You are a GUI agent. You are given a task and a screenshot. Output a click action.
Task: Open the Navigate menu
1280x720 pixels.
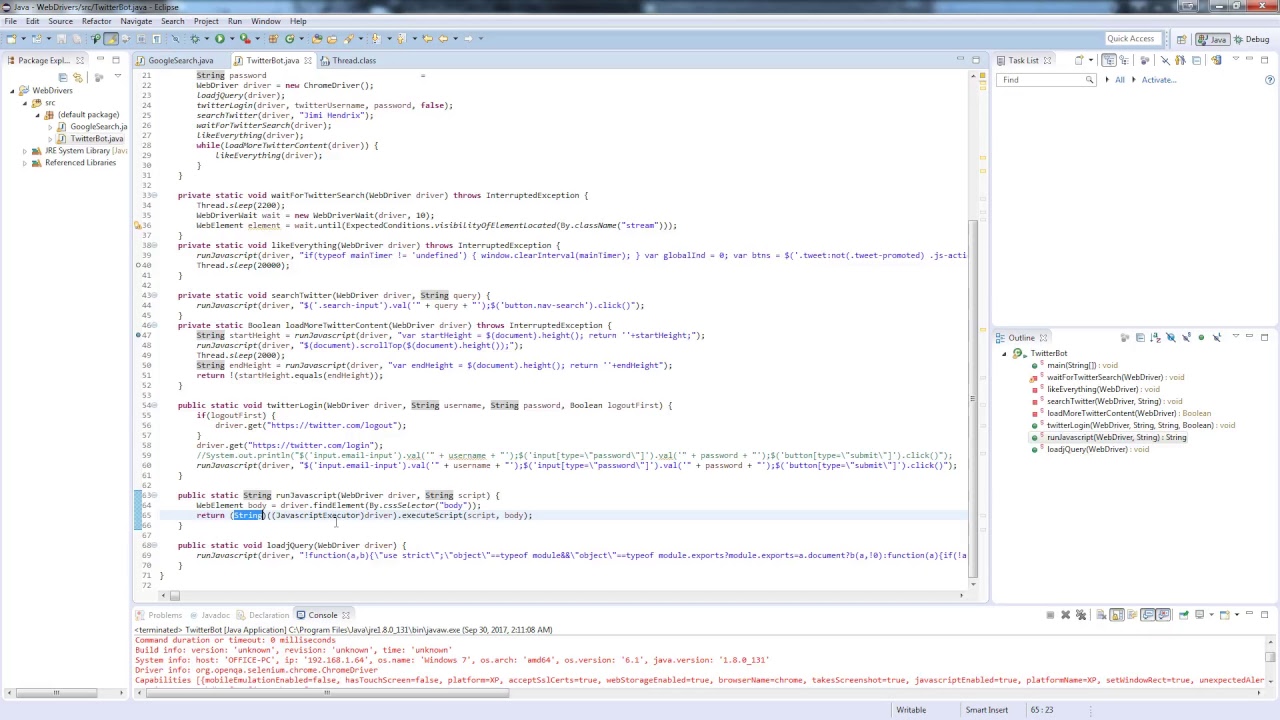(136, 21)
